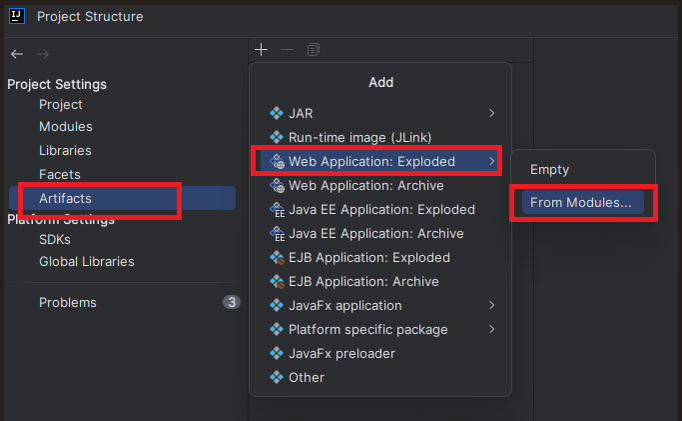Click the Web Application: Archive icon
Image resolution: width=682 pixels, height=421 pixels.
point(277,185)
